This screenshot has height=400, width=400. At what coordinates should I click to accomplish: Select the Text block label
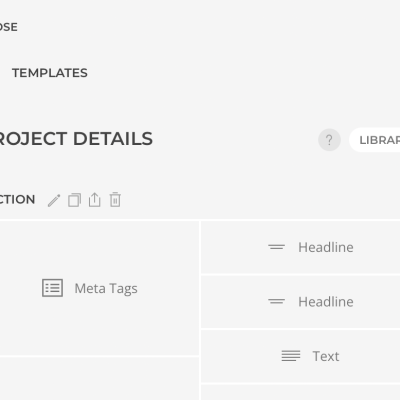tap(326, 356)
